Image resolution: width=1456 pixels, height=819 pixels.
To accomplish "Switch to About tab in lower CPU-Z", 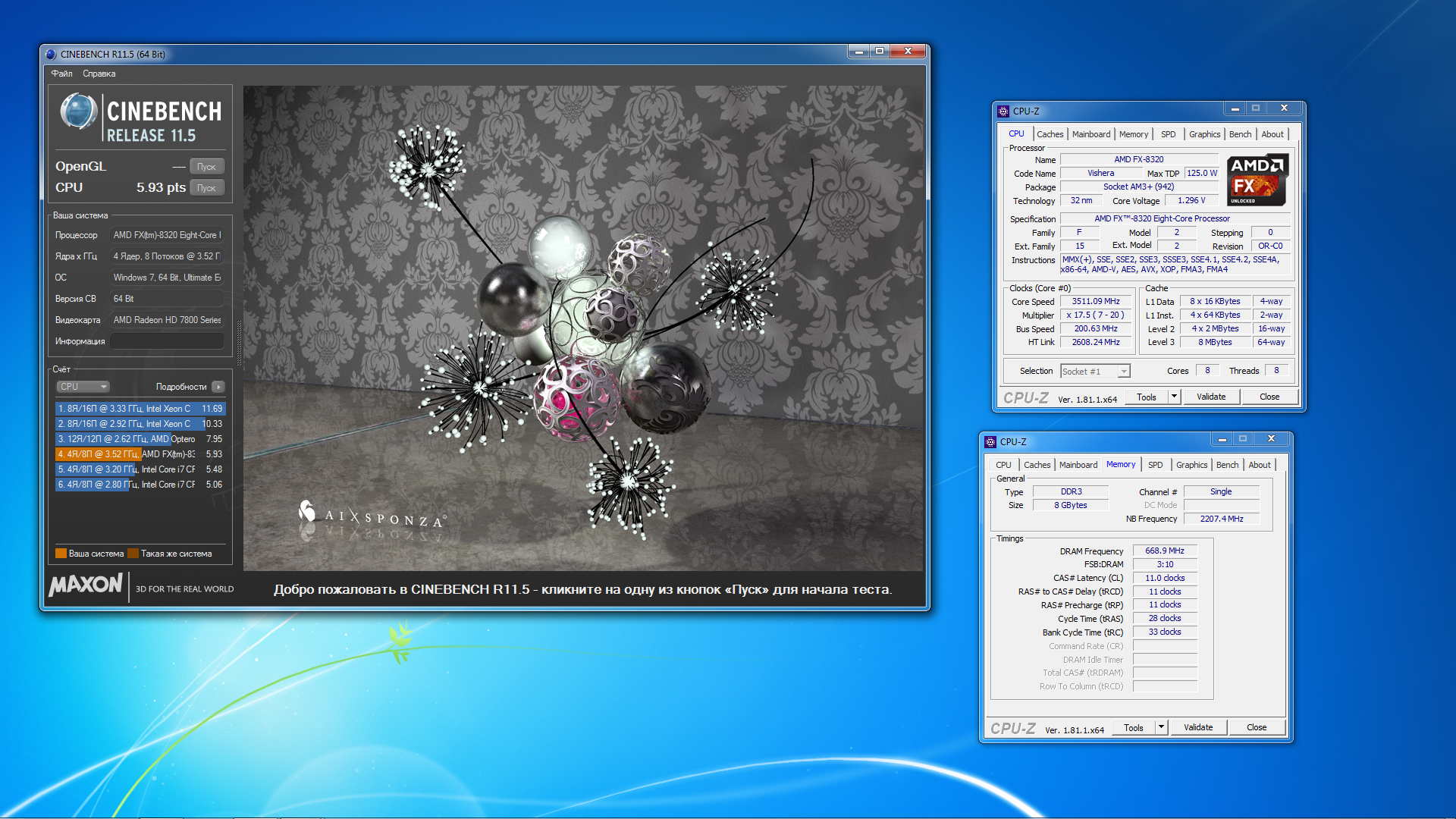I will [x=1260, y=465].
